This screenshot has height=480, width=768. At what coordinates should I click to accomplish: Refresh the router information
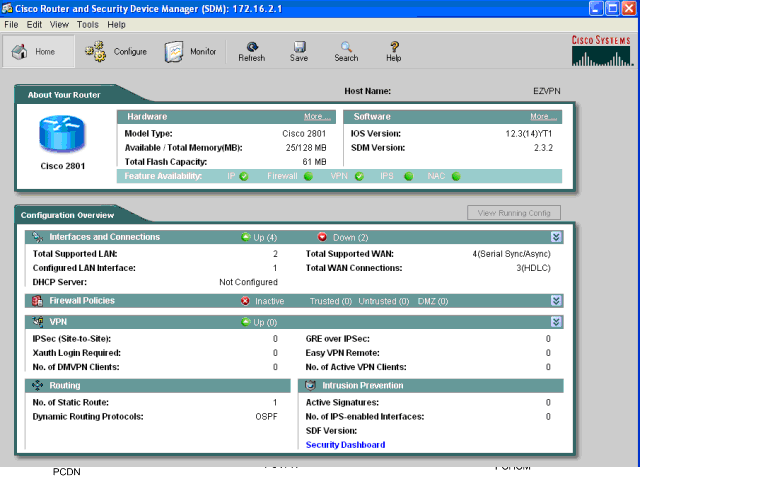coord(252,52)
